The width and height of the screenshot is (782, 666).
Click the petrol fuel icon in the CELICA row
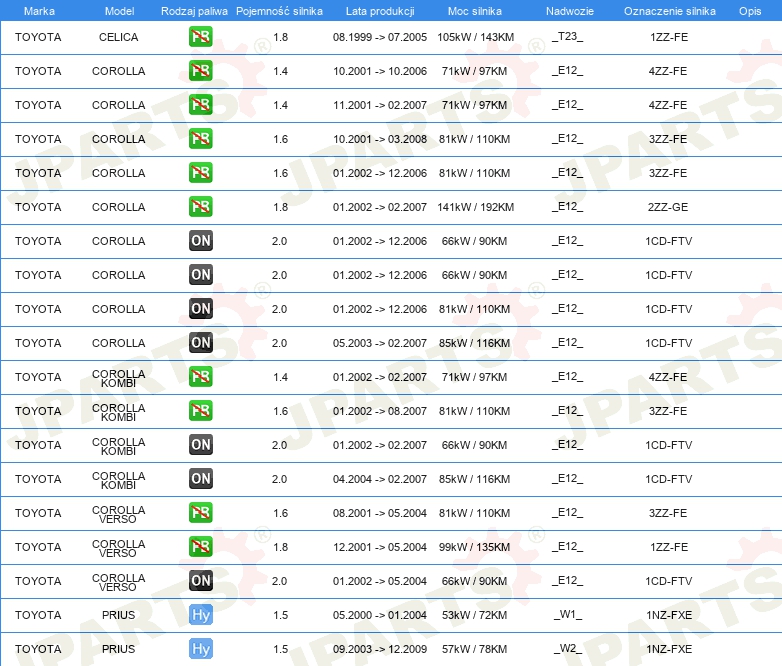200,36
